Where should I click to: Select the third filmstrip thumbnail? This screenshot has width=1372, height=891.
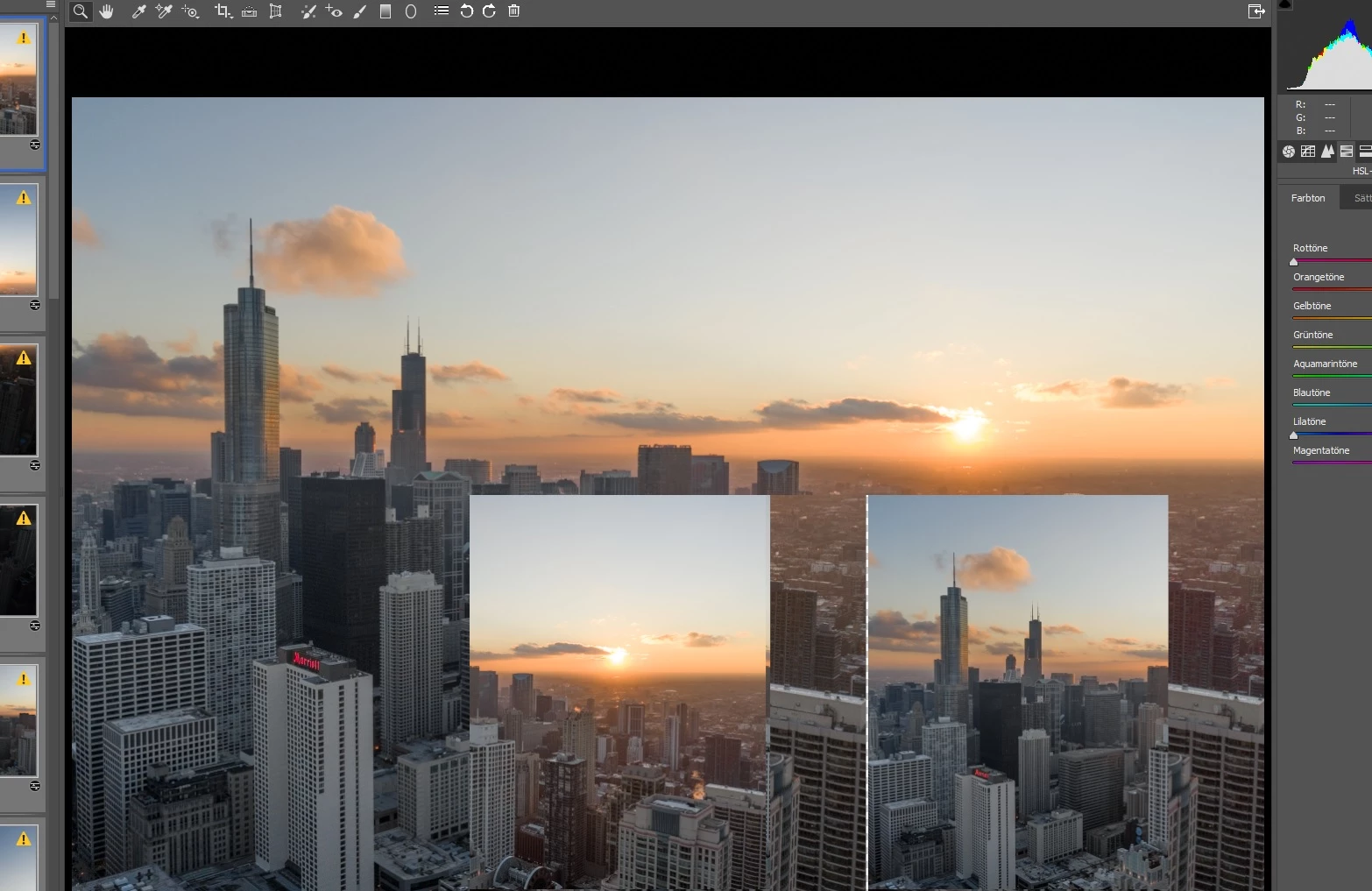pyautogui.click(x=18, y=400)
